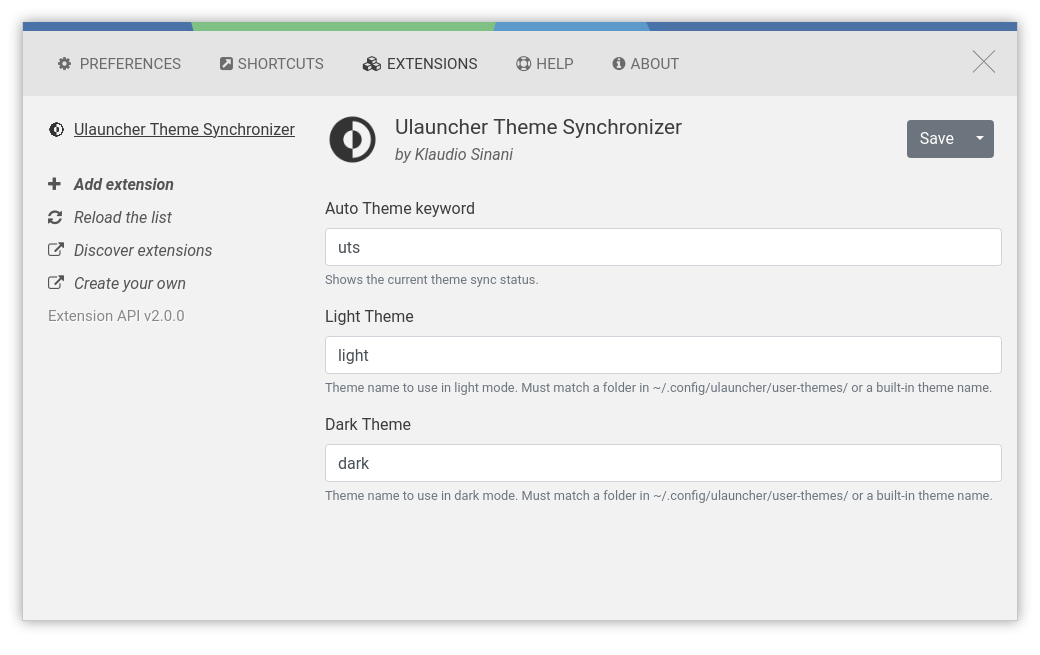Click the Extensions cubes icon
This screenshot has width=1040, height=655.
click(x=371, y=64)
